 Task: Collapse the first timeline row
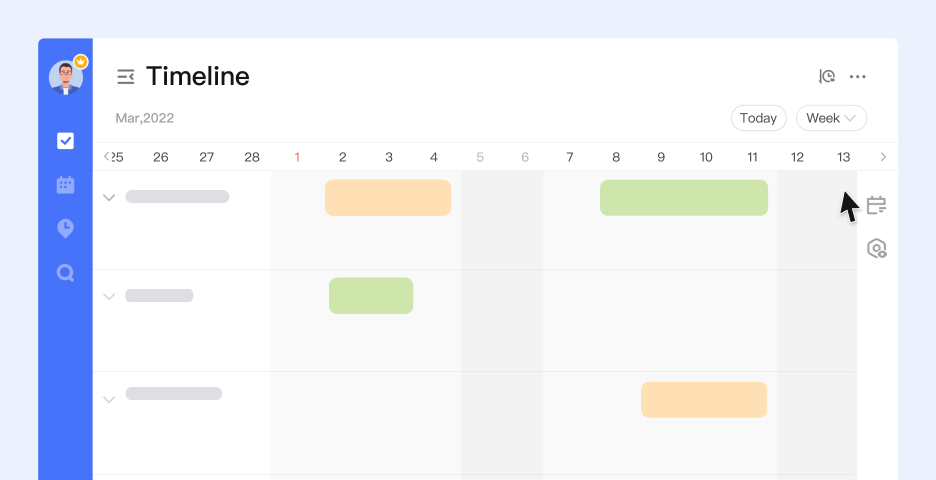click(x=109, y=198)
